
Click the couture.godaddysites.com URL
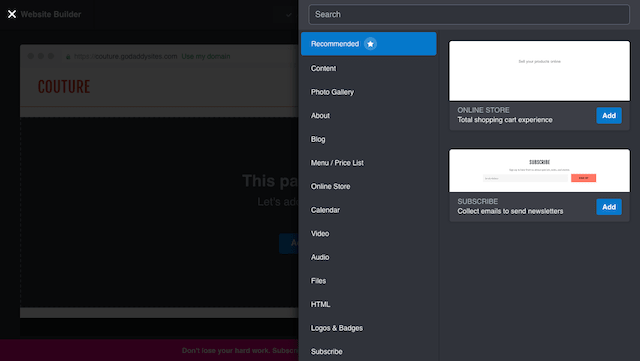[x=126, y=56]
